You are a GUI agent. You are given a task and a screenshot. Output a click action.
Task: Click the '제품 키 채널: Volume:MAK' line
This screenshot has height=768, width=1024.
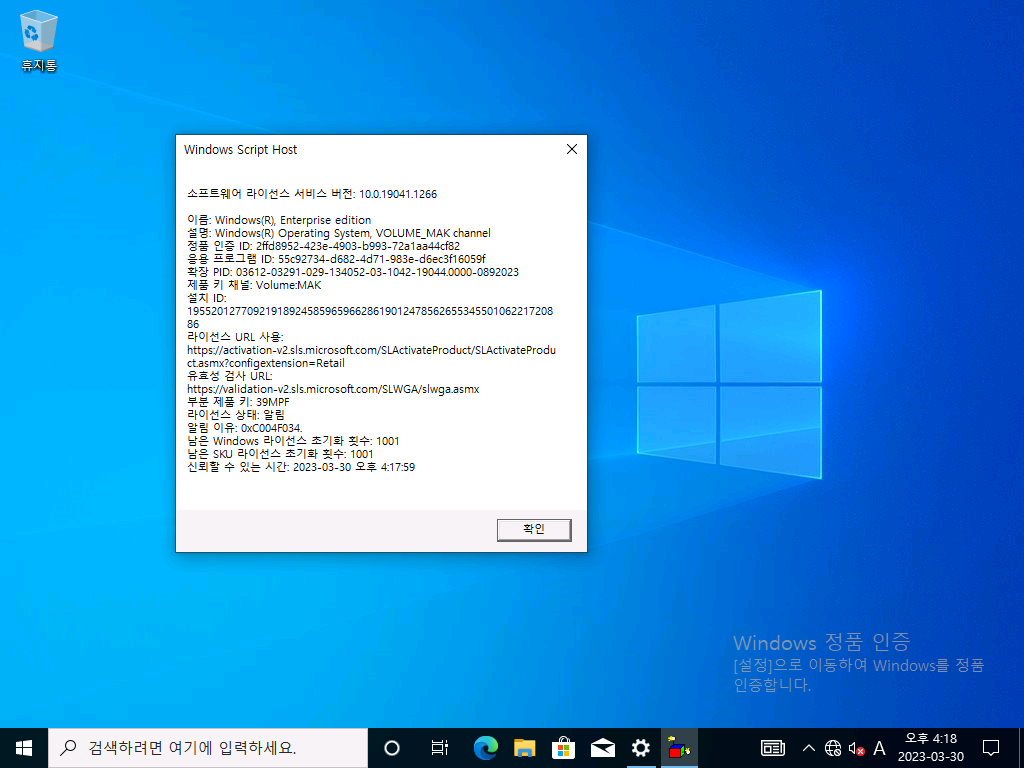coord(254,285)
